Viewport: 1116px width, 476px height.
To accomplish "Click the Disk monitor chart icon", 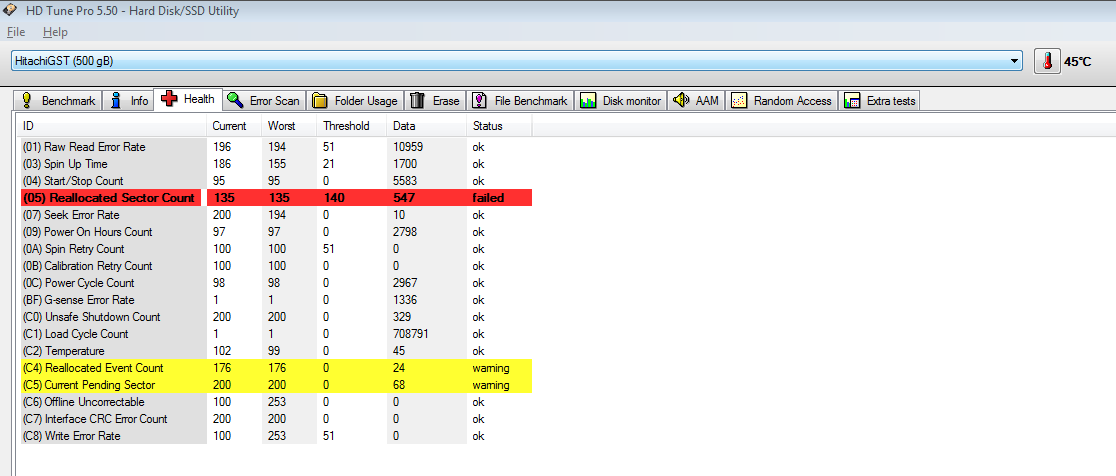I will (x=587, y=100).
